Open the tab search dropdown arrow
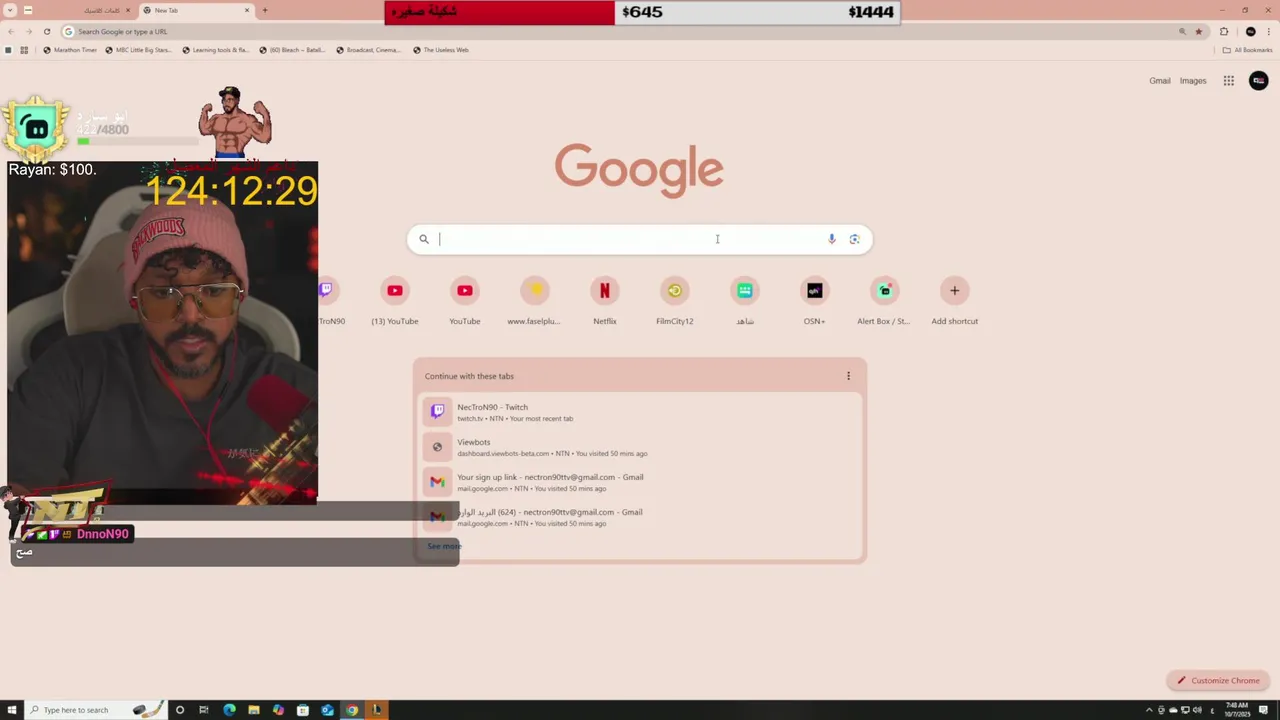 [10, 10]
